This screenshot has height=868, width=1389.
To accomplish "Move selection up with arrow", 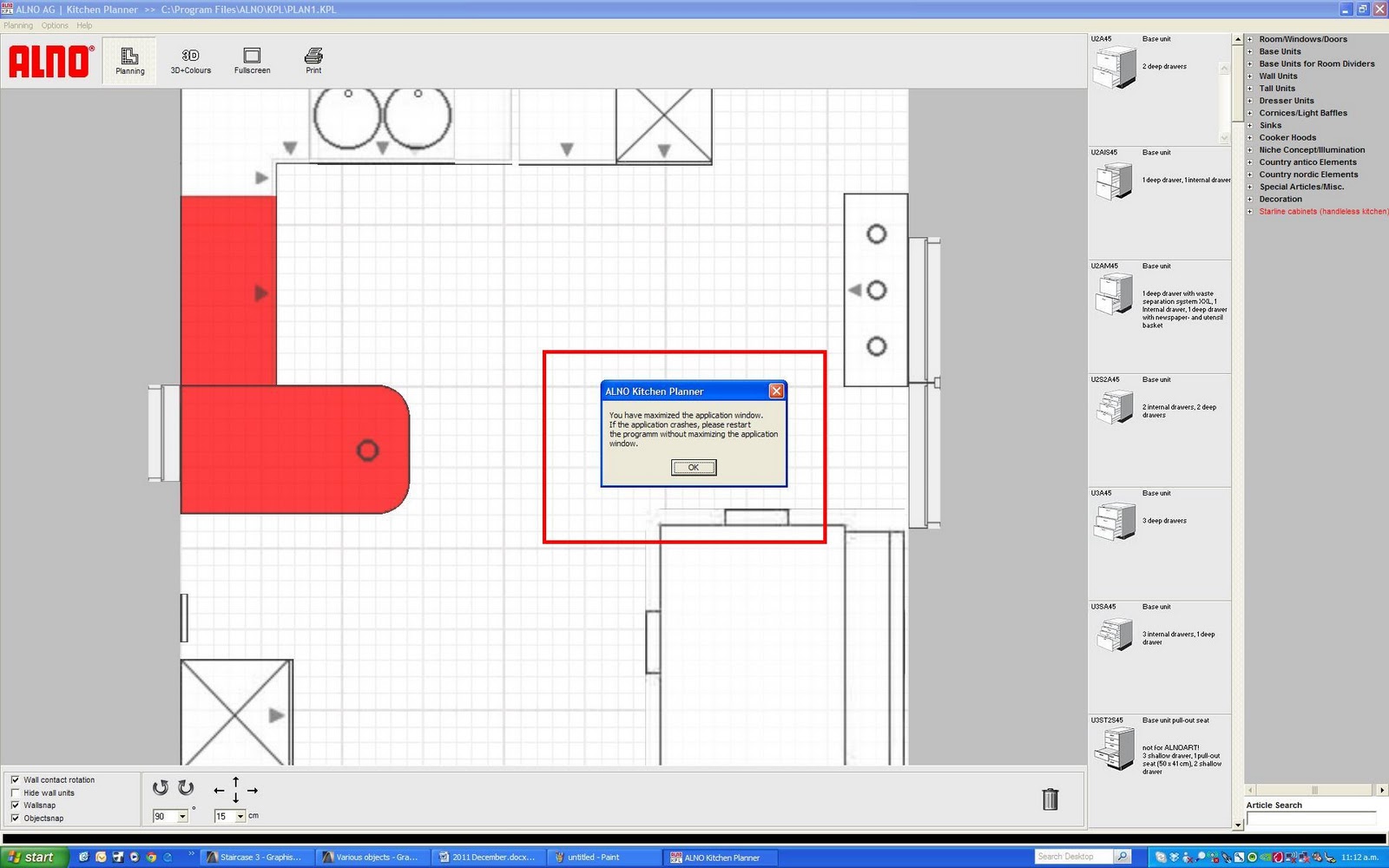I will (x=235, y=782).
